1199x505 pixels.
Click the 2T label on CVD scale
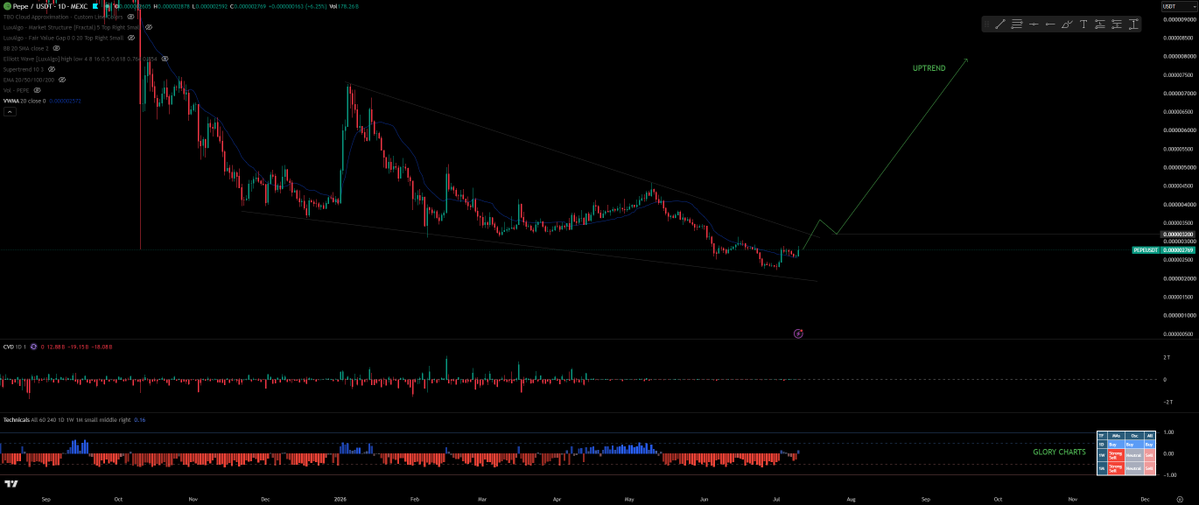[x=1167, y=358]
